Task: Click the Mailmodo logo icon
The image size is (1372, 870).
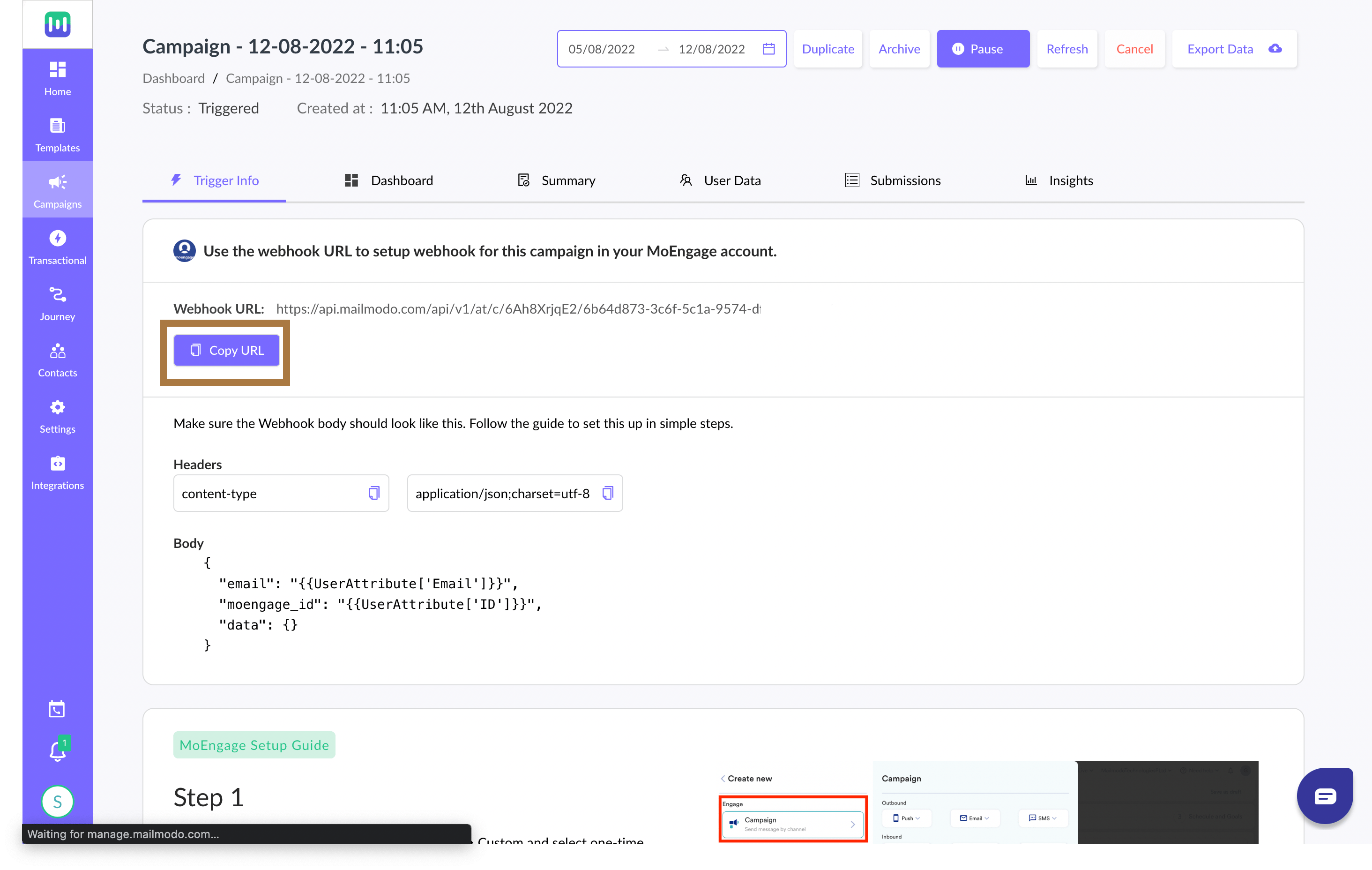Action: tap(58, 24)
